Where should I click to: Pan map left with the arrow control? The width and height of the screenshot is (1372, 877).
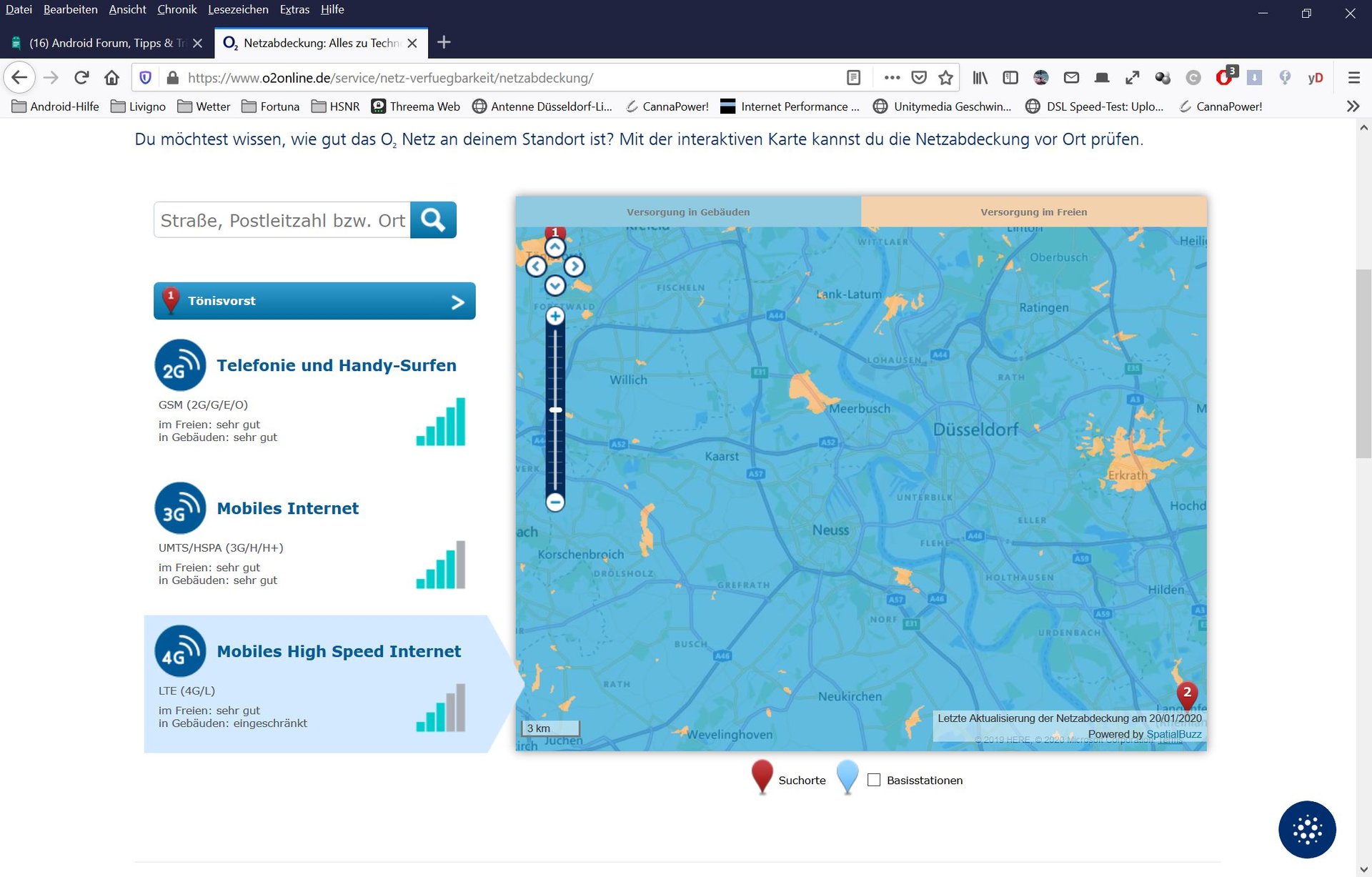536,267
